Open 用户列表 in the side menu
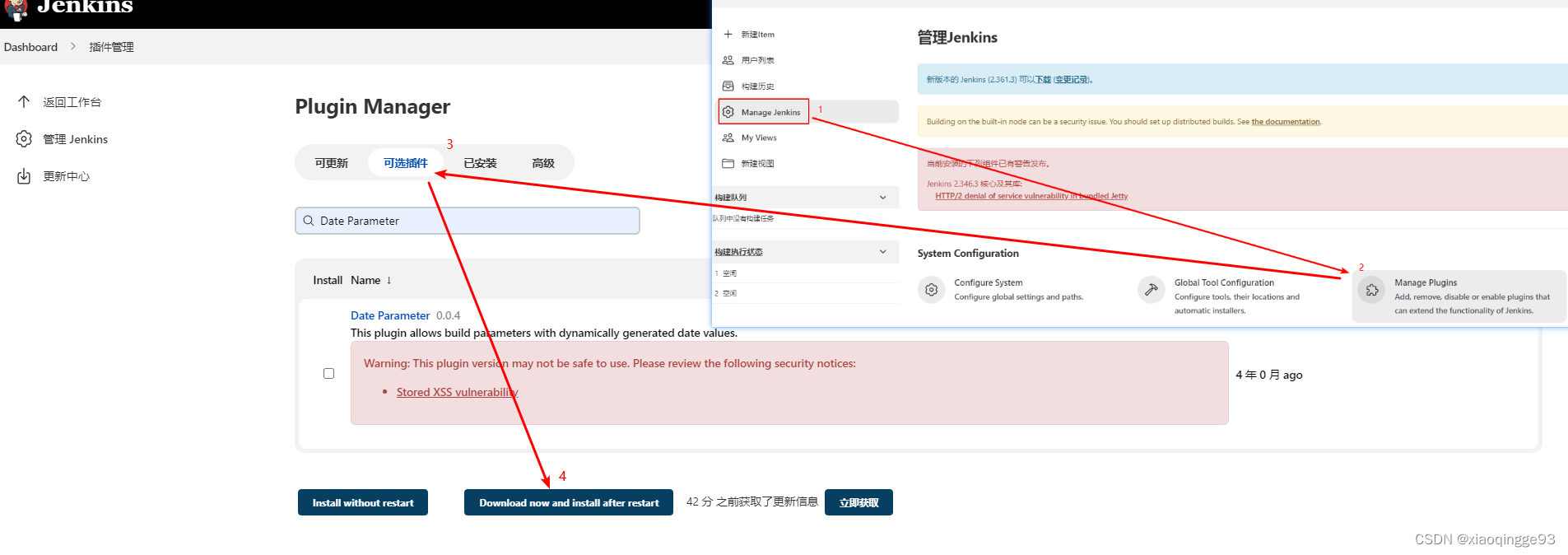The width and height of the screenshot is (1568, 555). pyautogui.click(x=757, y=60)
